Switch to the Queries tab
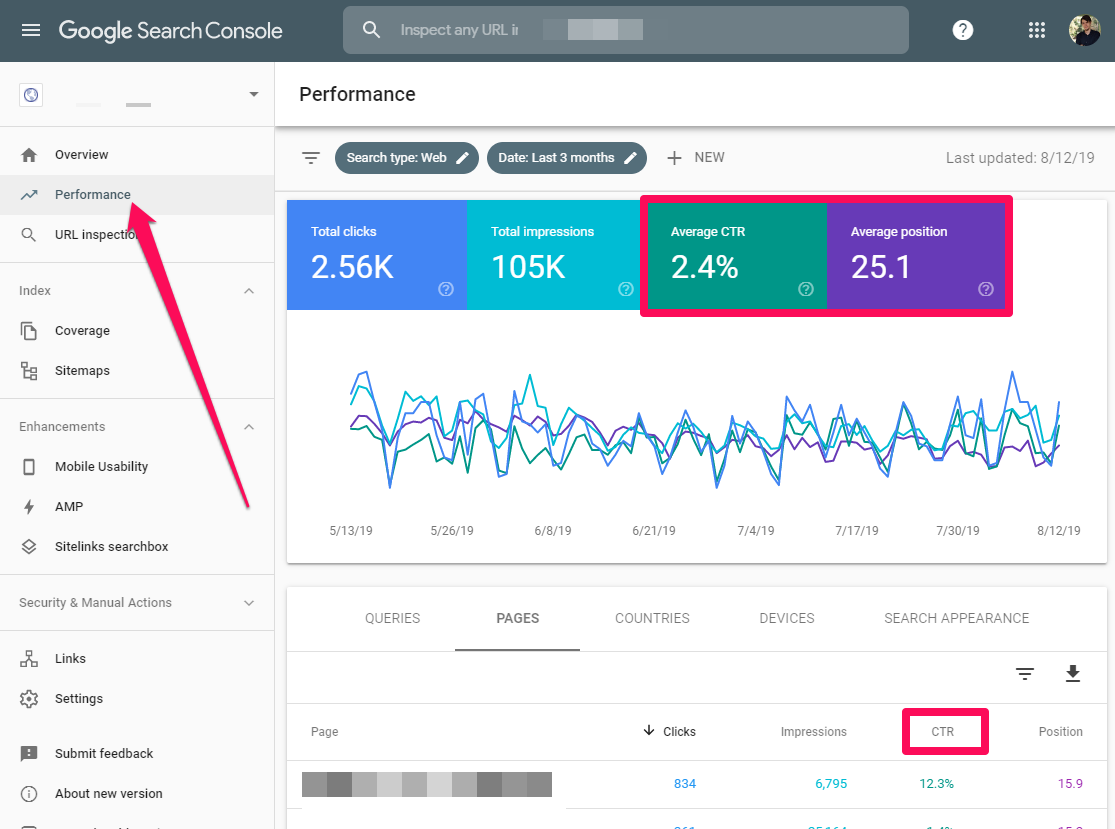 (x=392, y=618)
